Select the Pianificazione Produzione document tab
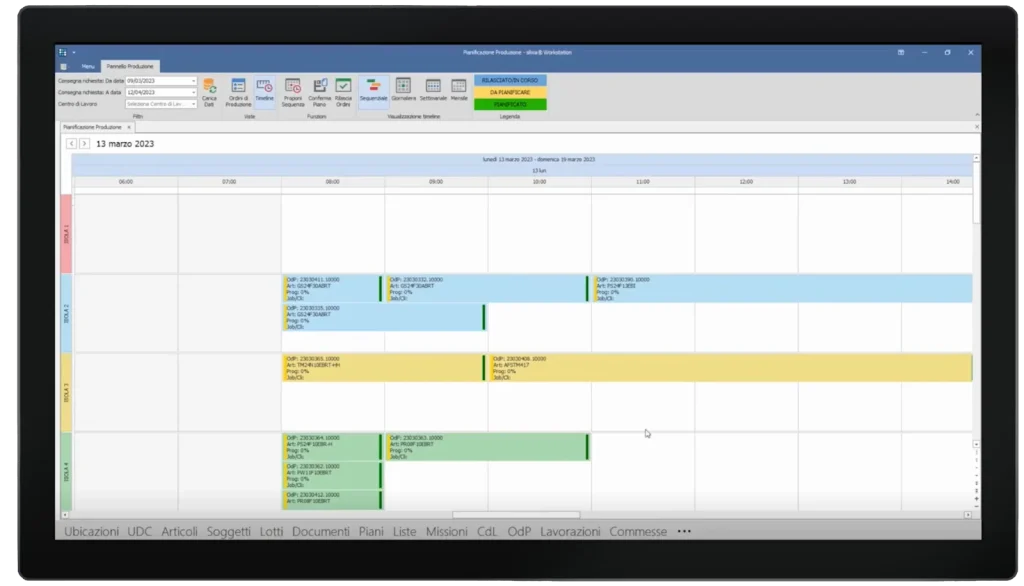1024x586 pixels. point(93,127)
